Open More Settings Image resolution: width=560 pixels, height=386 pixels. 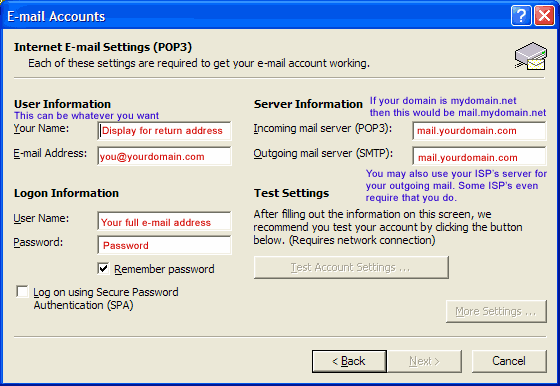click(496, 311)
